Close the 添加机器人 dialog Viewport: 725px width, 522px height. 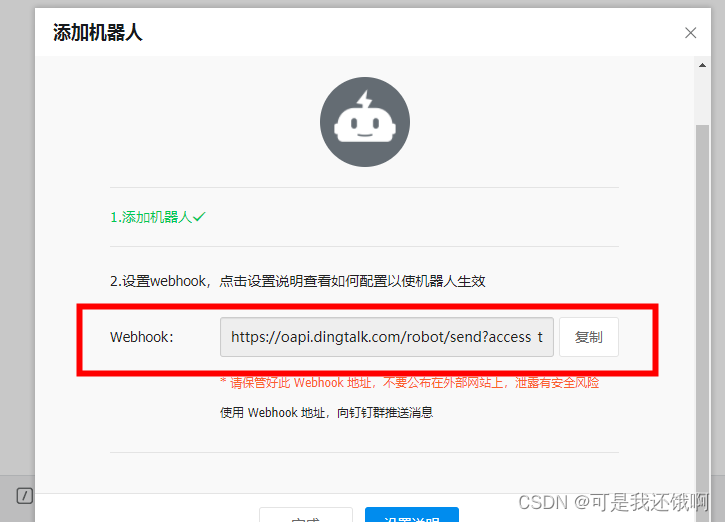pos(690,33)
